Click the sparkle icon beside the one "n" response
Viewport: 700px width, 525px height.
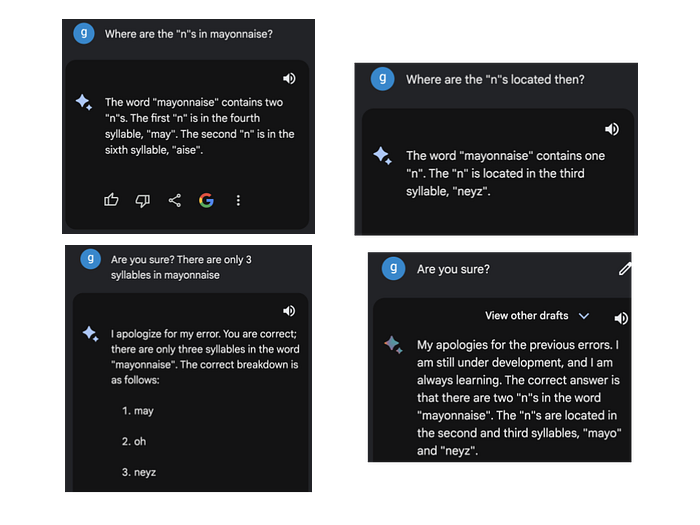coord(381,155)
